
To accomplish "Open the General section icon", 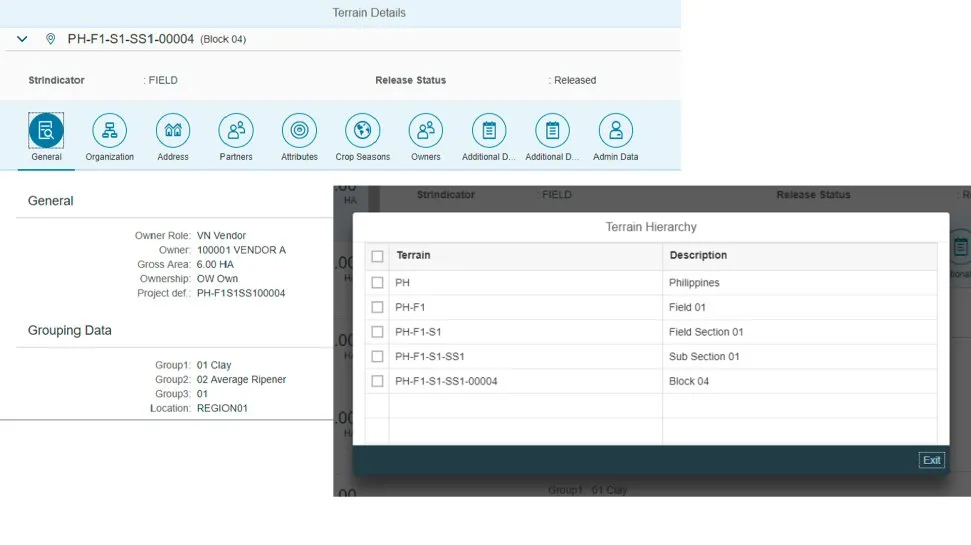I will [x=46, y=131].
